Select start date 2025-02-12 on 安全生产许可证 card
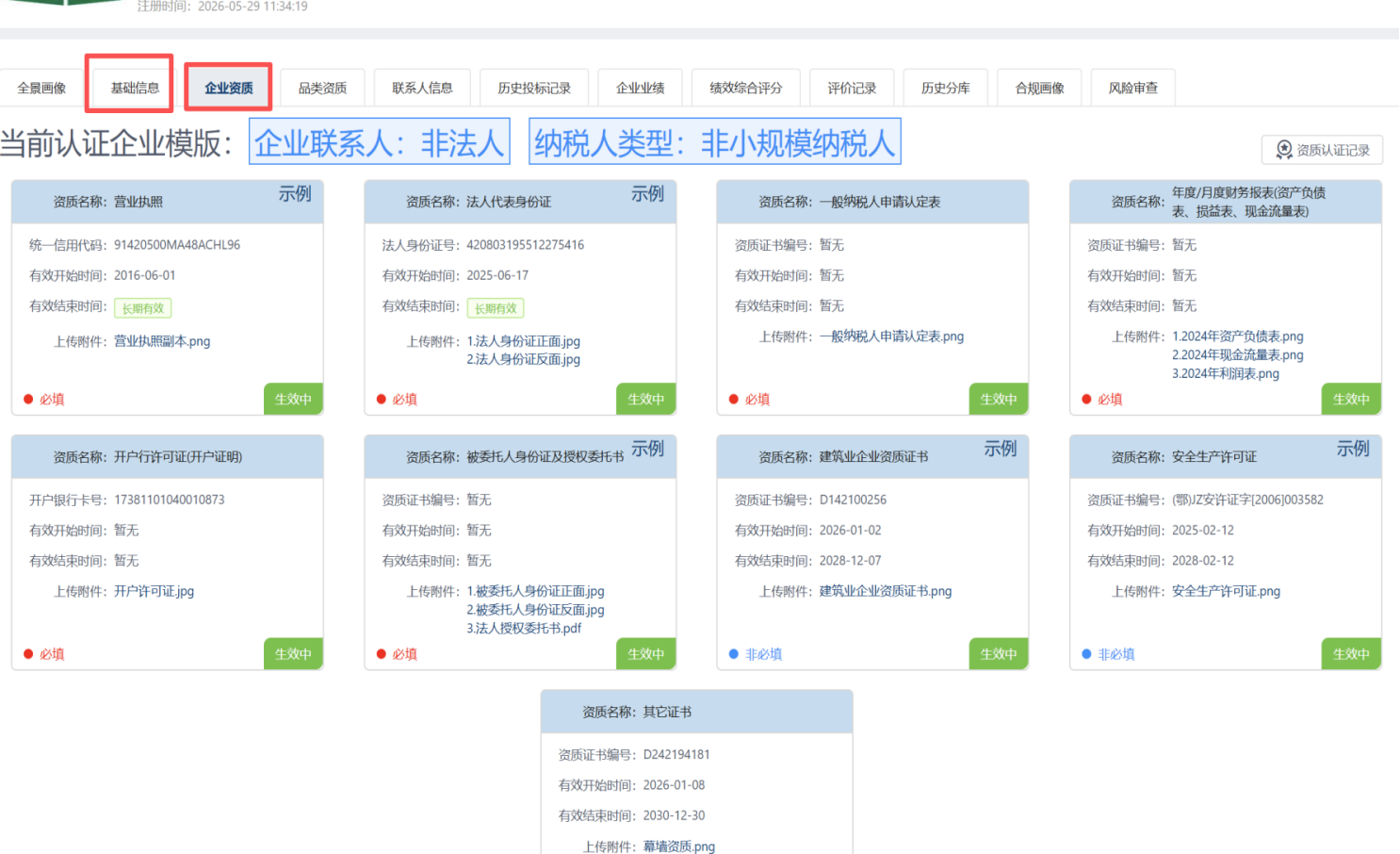The height and width of the screenshot is (854, 1400). click(x=1203, y=531)
